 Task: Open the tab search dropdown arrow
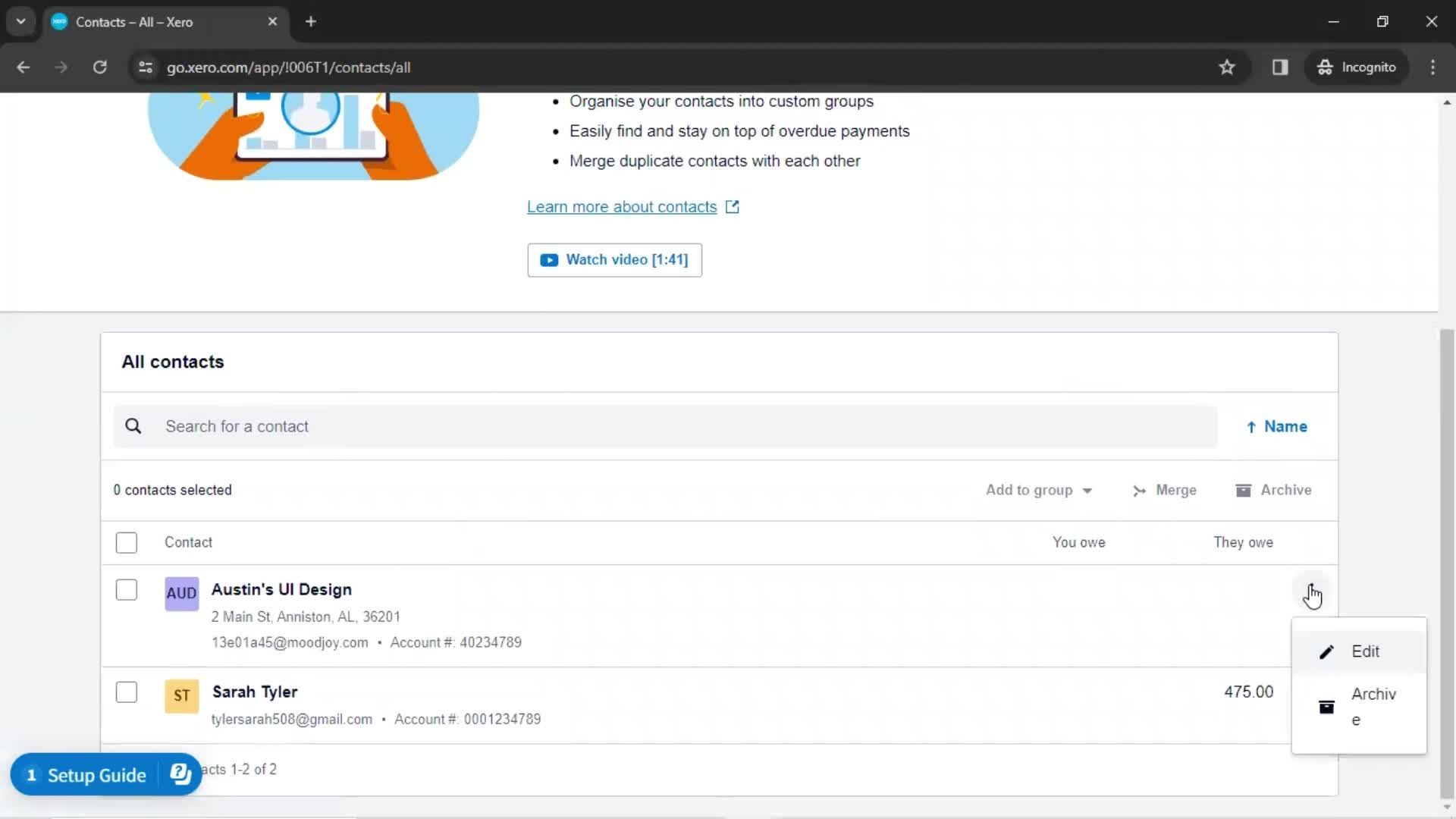pos(20,22)
